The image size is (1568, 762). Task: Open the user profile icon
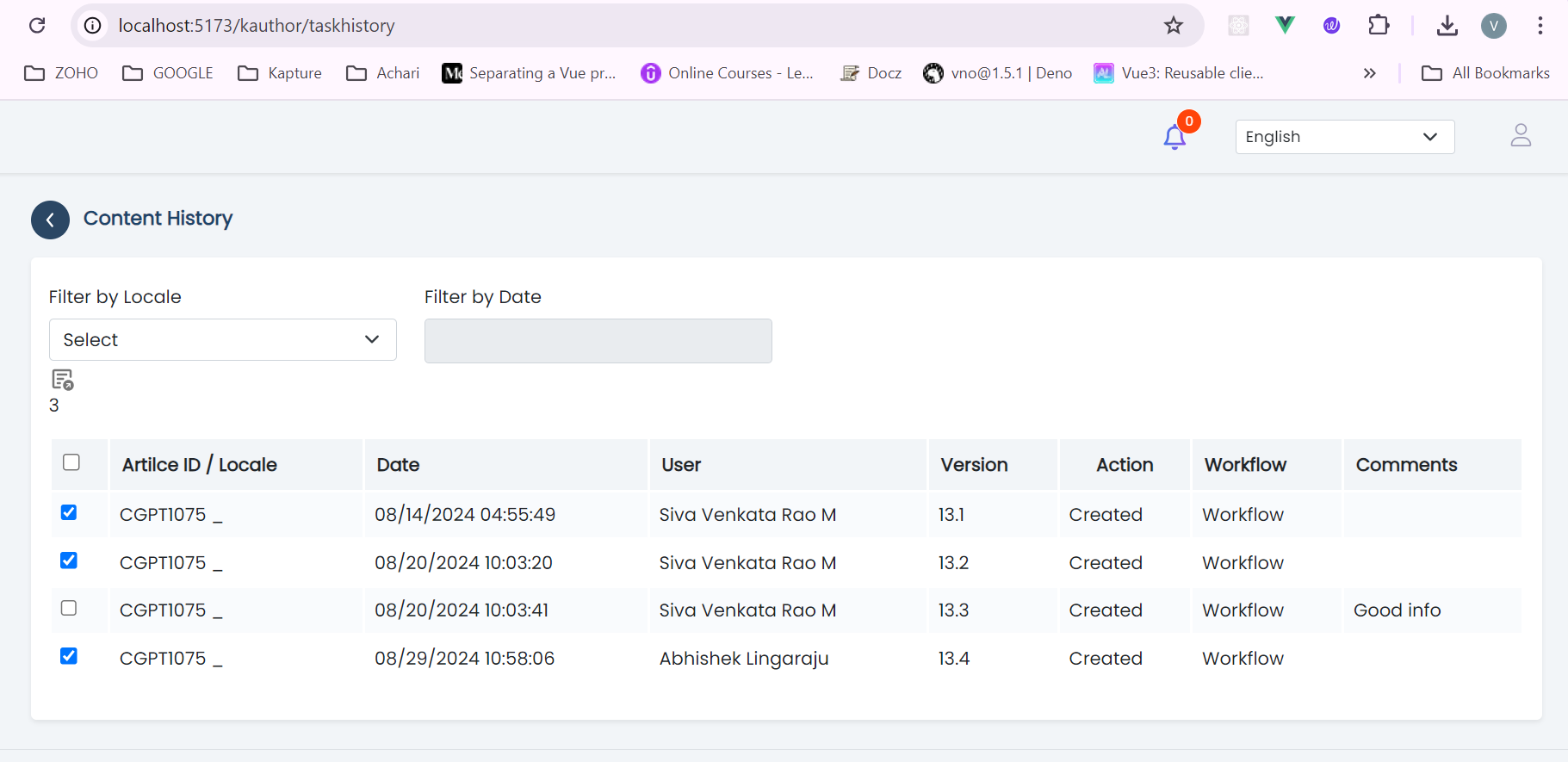click(1521, 135)
